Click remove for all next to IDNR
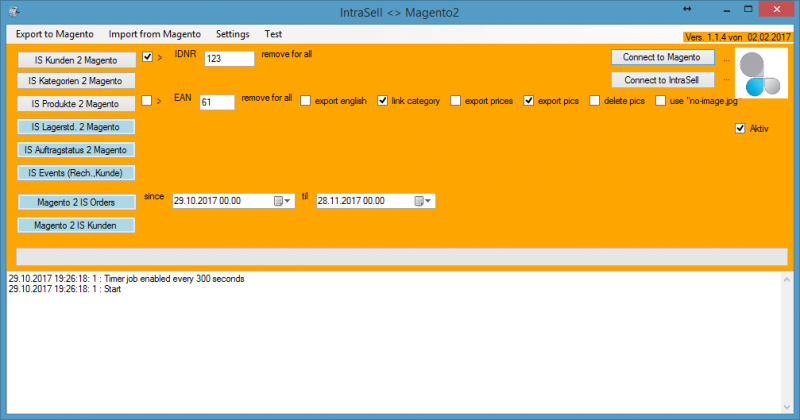The width and height of the screenshot is (800, 420). click(286, 54)
